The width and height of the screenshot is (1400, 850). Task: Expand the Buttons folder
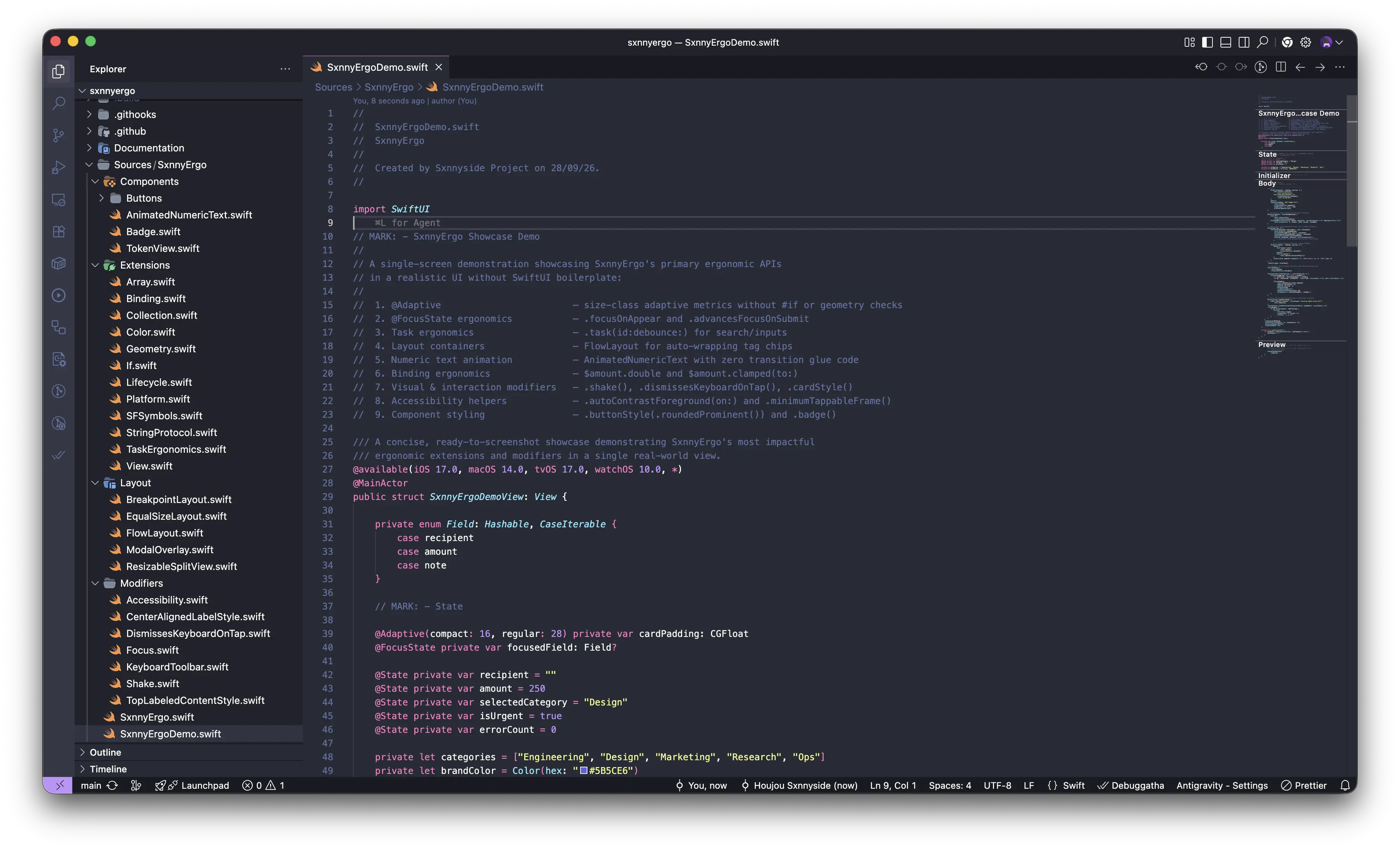[102, 198]
